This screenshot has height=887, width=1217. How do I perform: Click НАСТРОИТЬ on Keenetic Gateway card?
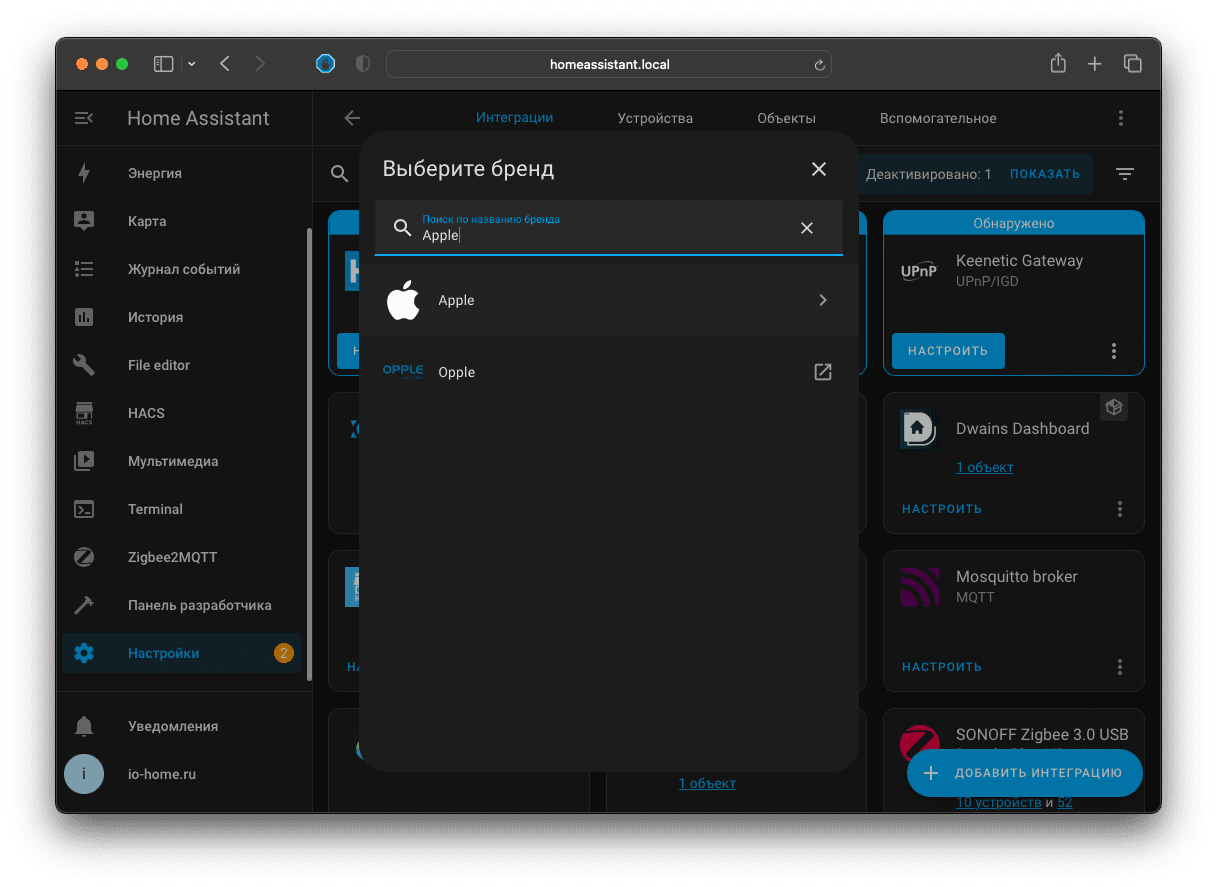[x=948, y=351]
